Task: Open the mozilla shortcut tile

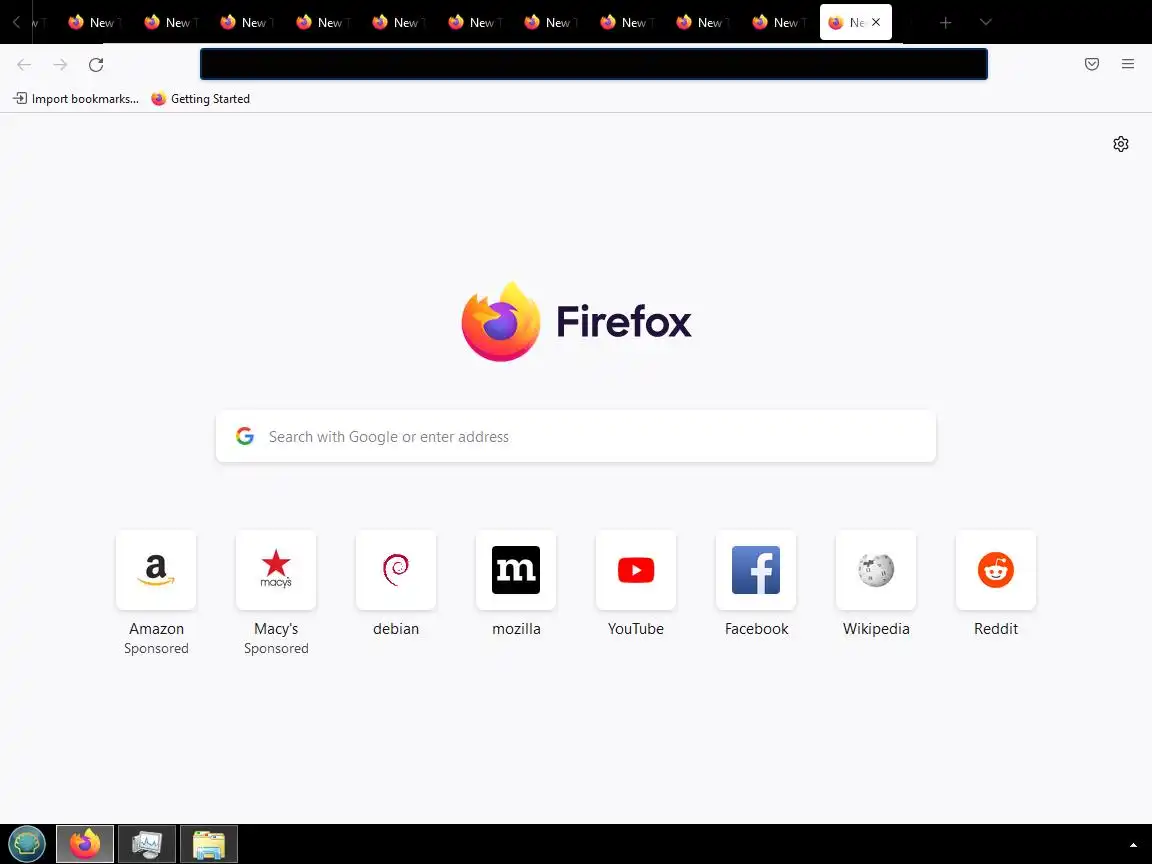Action: [x=516, y=570]
